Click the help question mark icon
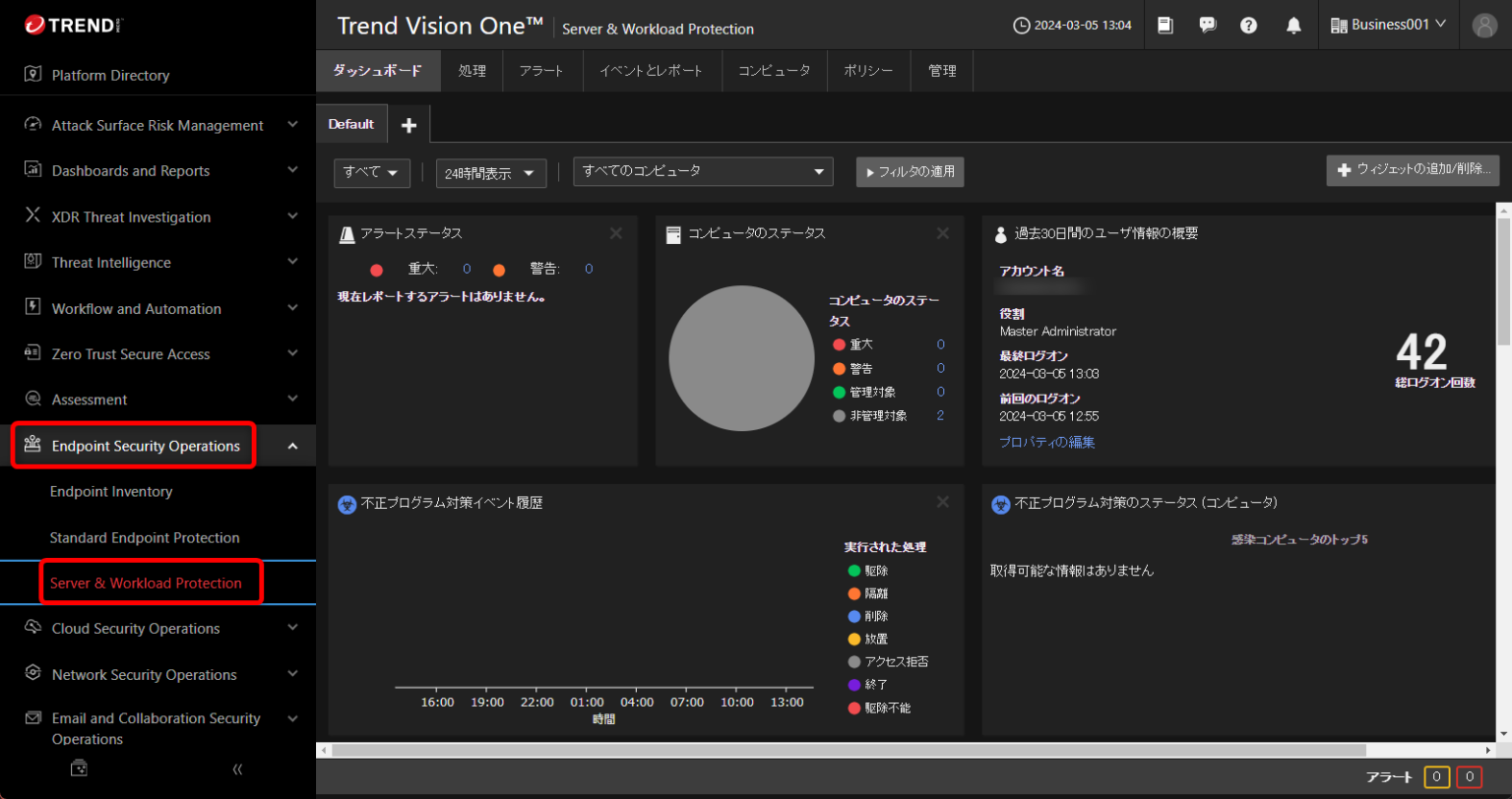Viewport: 1512px width, 799px height. tap(1249, 25)
